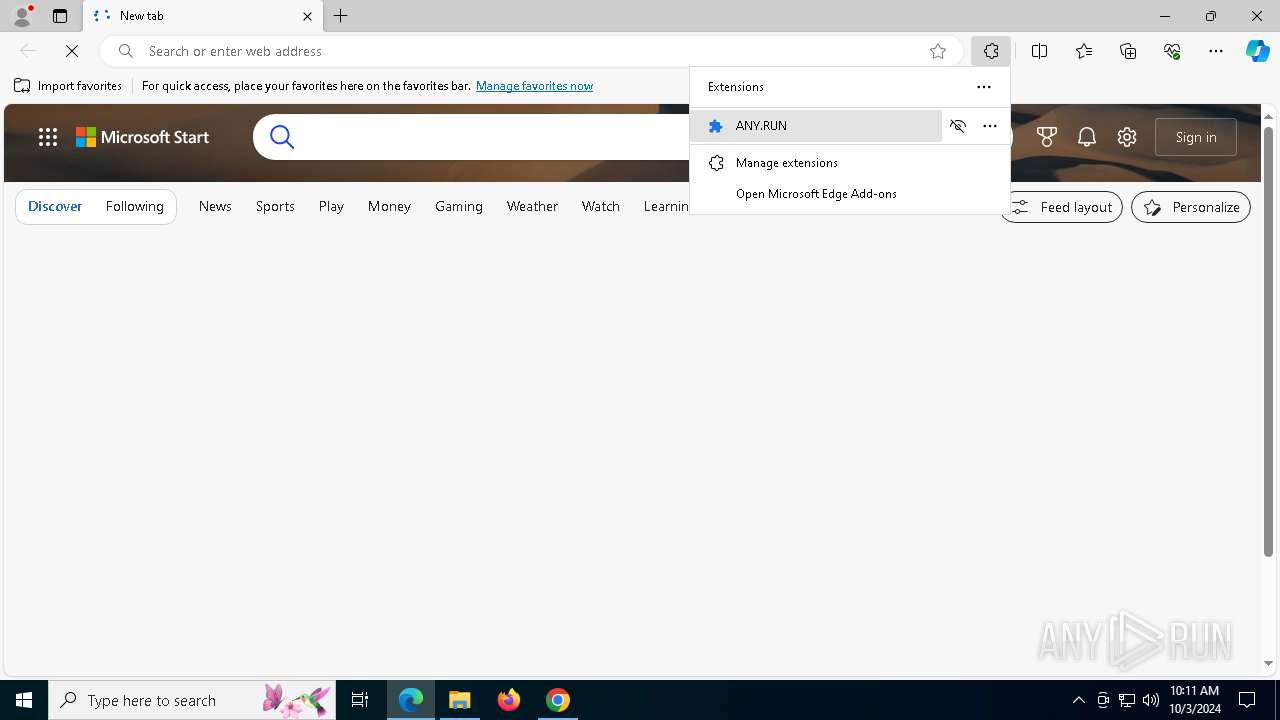This screenshot has height=720, width=1280.
Task: Click Sign in button
Action: 1196,137
